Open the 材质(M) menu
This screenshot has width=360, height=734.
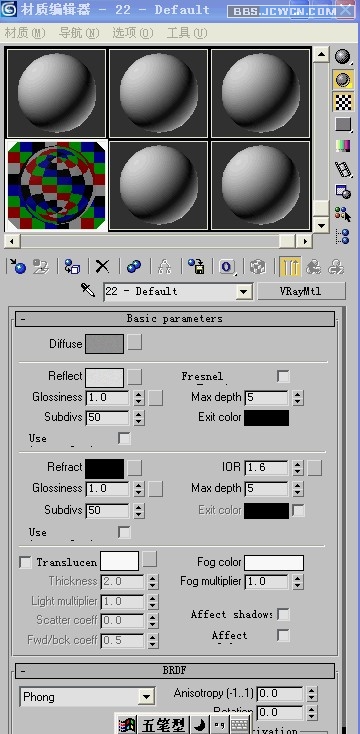coord(24,32)
